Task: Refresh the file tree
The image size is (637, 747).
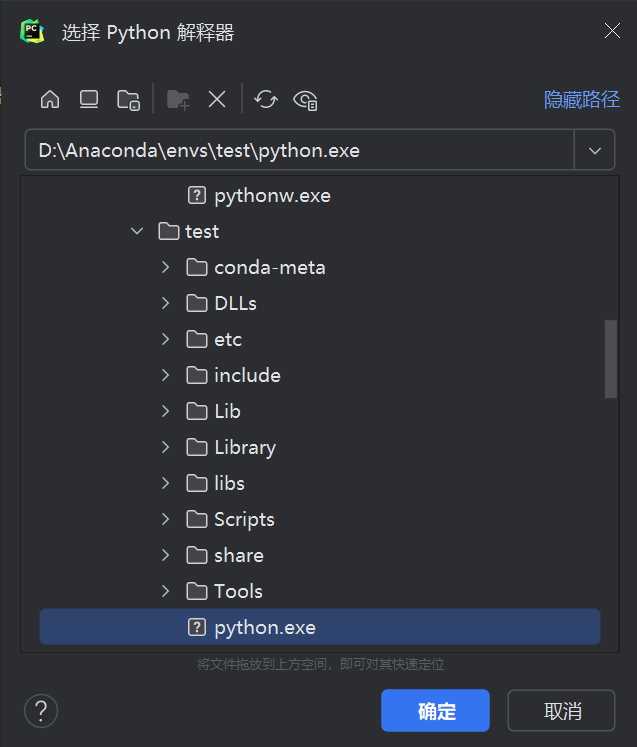Action: (266, 99)
